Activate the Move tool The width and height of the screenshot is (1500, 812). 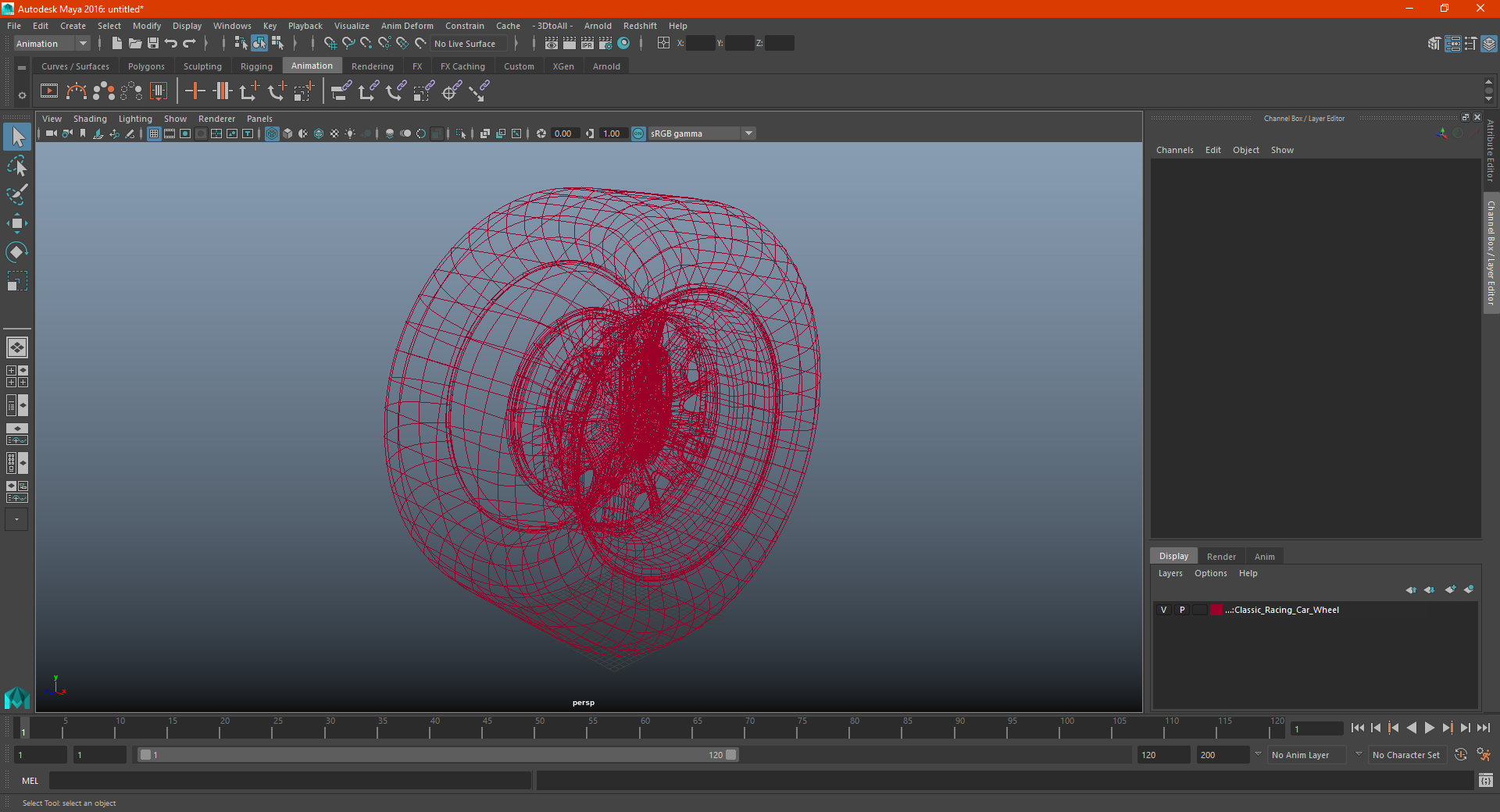tap(17, 223)
